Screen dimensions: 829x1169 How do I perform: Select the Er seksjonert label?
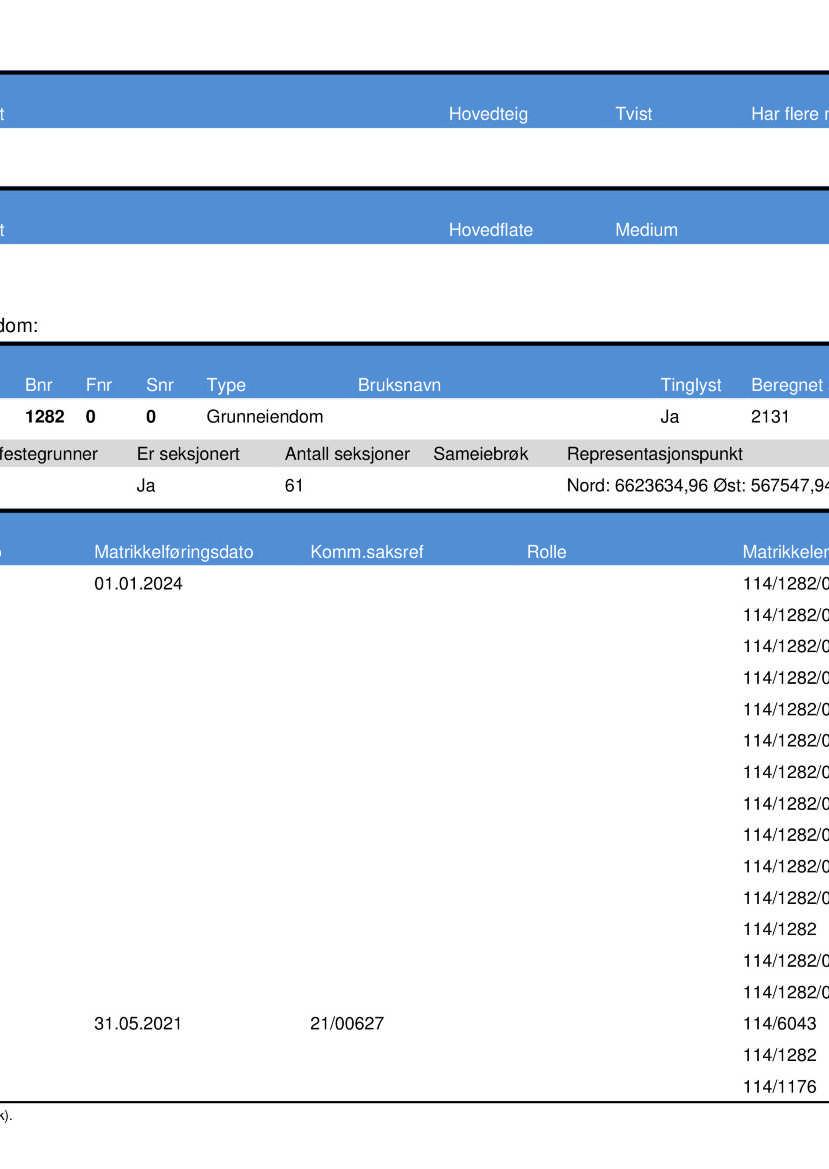(x=188, y=454)
